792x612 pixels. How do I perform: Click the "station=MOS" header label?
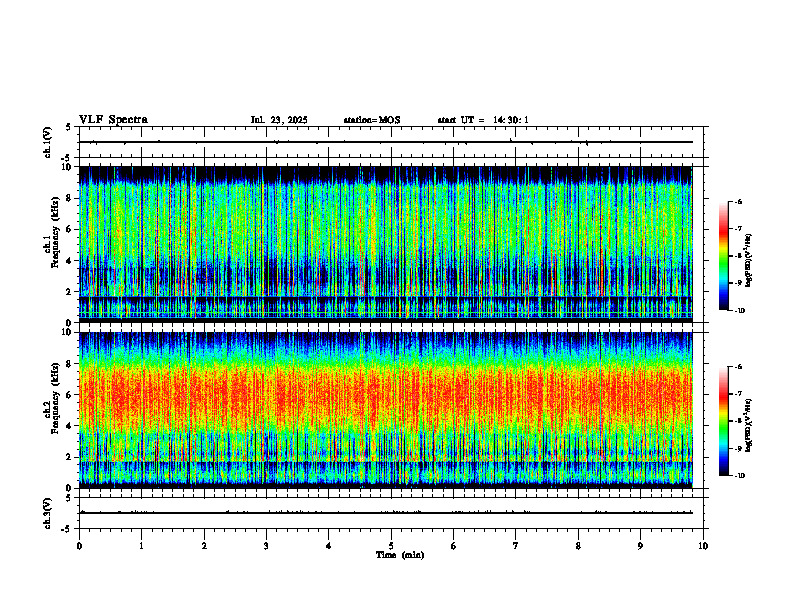372,120
